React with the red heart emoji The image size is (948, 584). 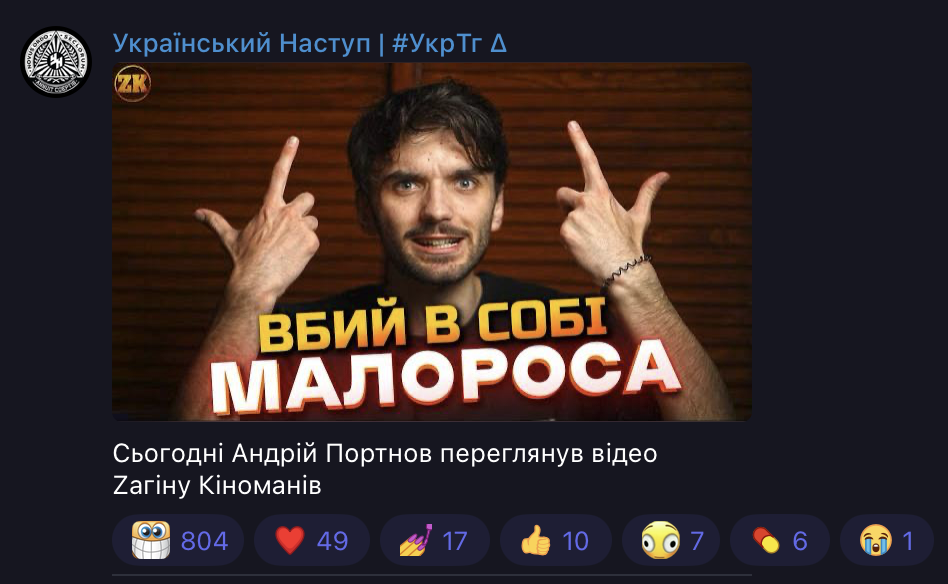point(290,540)
